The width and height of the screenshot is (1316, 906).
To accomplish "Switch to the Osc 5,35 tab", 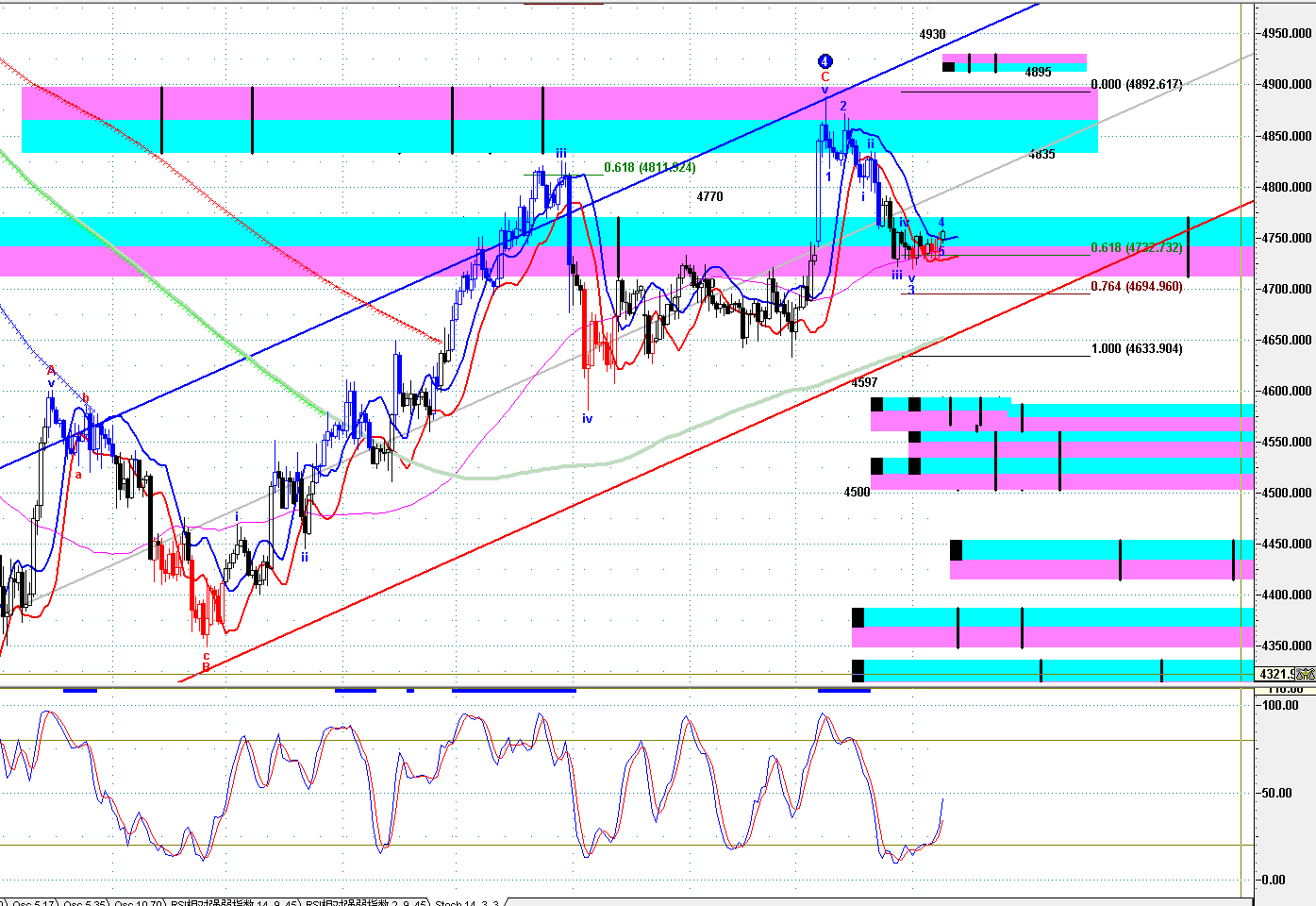I will pos(85,901).
